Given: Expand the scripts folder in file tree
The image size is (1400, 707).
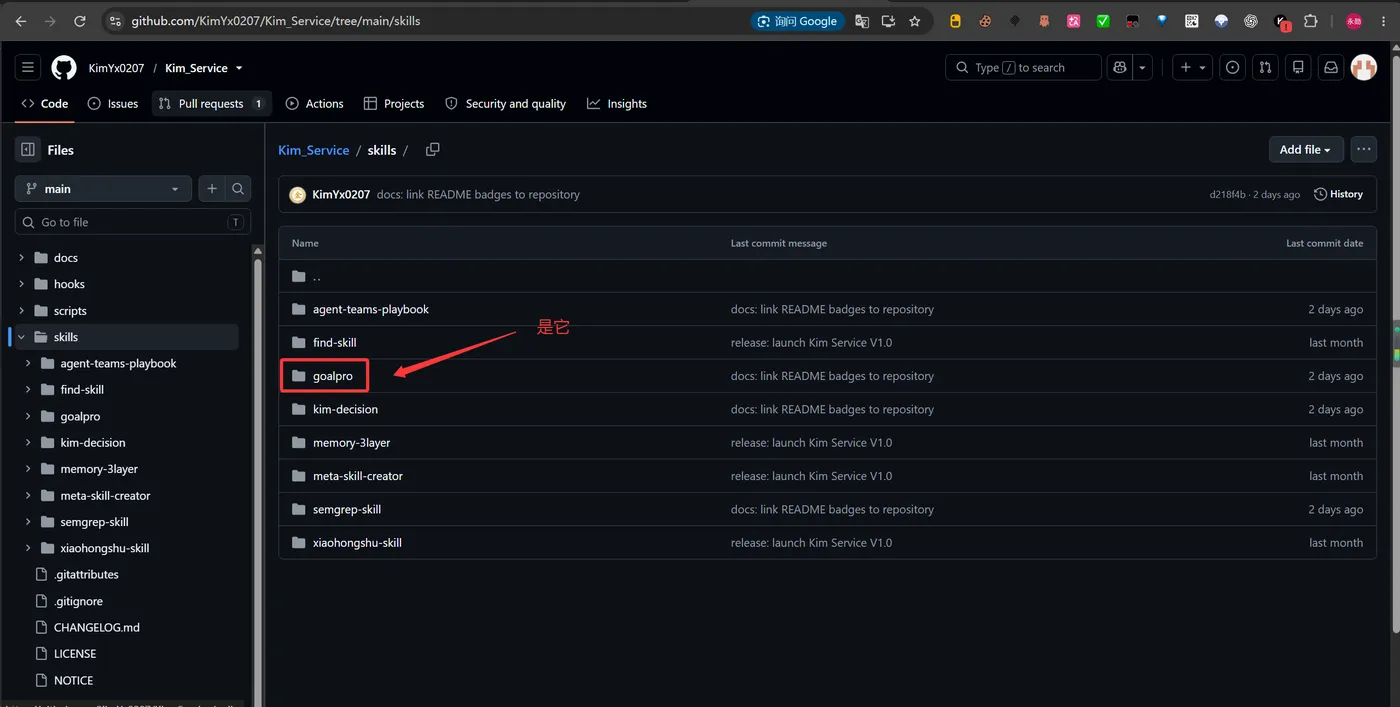Looking at the screenshot, I should [22, 311].
